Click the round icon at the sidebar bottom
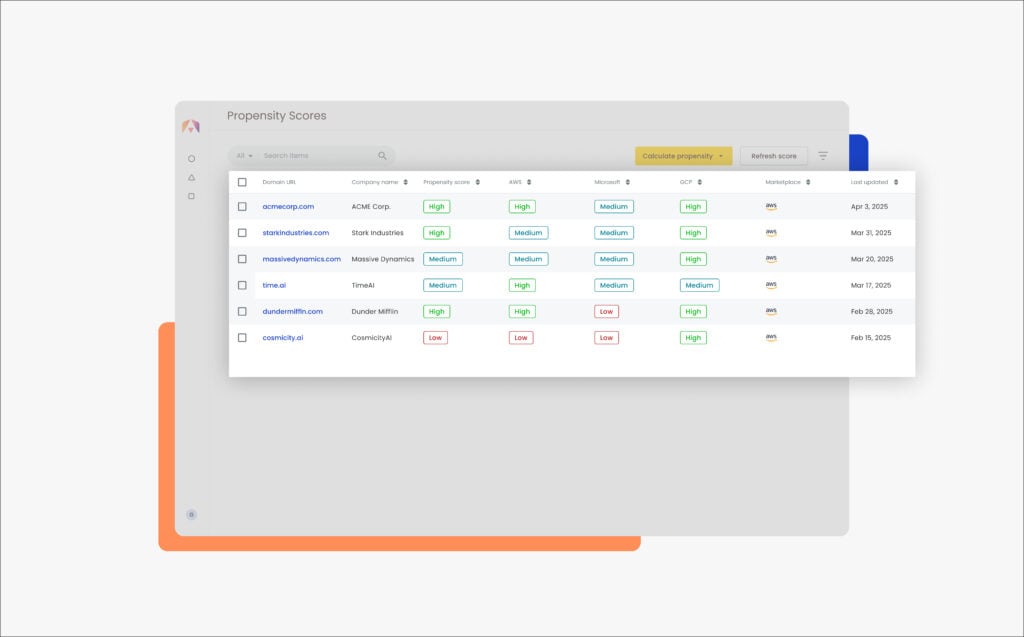Viewport: 1024px width, 637px height. (x=191, y=515)
